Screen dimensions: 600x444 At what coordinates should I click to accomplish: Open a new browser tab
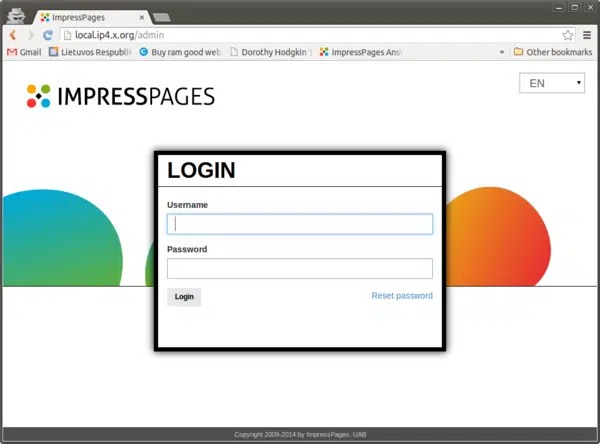[161, 18]
